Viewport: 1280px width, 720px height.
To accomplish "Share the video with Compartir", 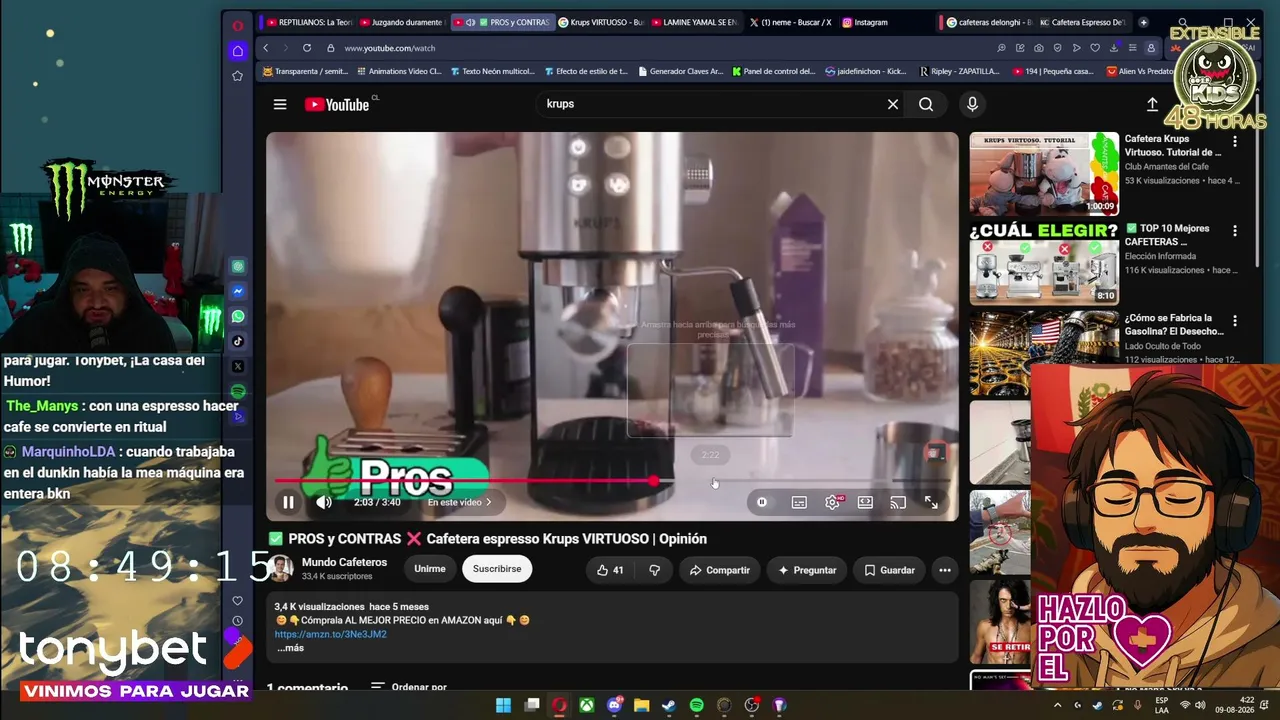I will (x=720, y=570).
